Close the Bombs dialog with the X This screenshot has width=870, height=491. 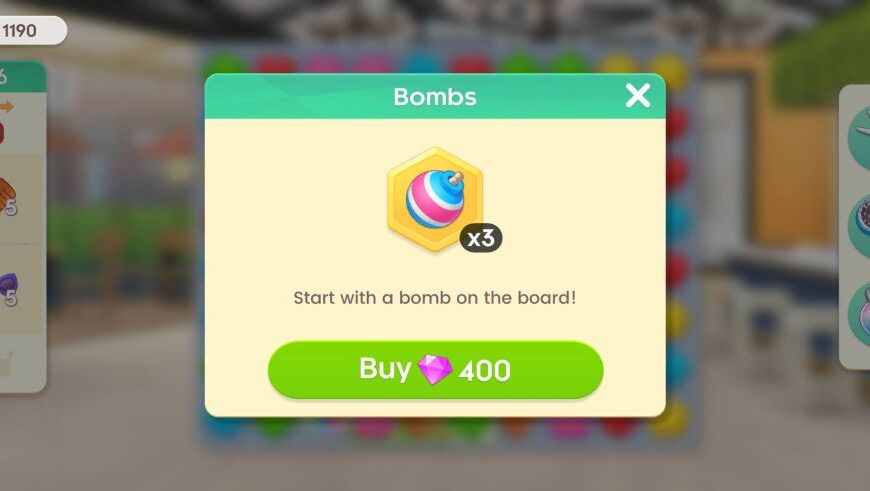point(638,95)
